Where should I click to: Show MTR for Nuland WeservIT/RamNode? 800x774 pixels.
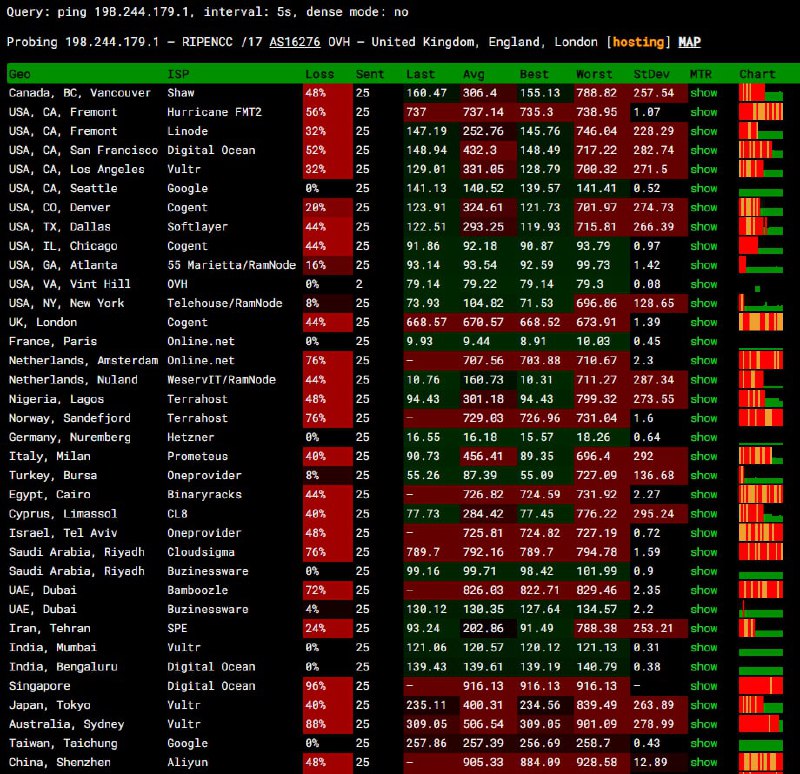click(703, 380)
